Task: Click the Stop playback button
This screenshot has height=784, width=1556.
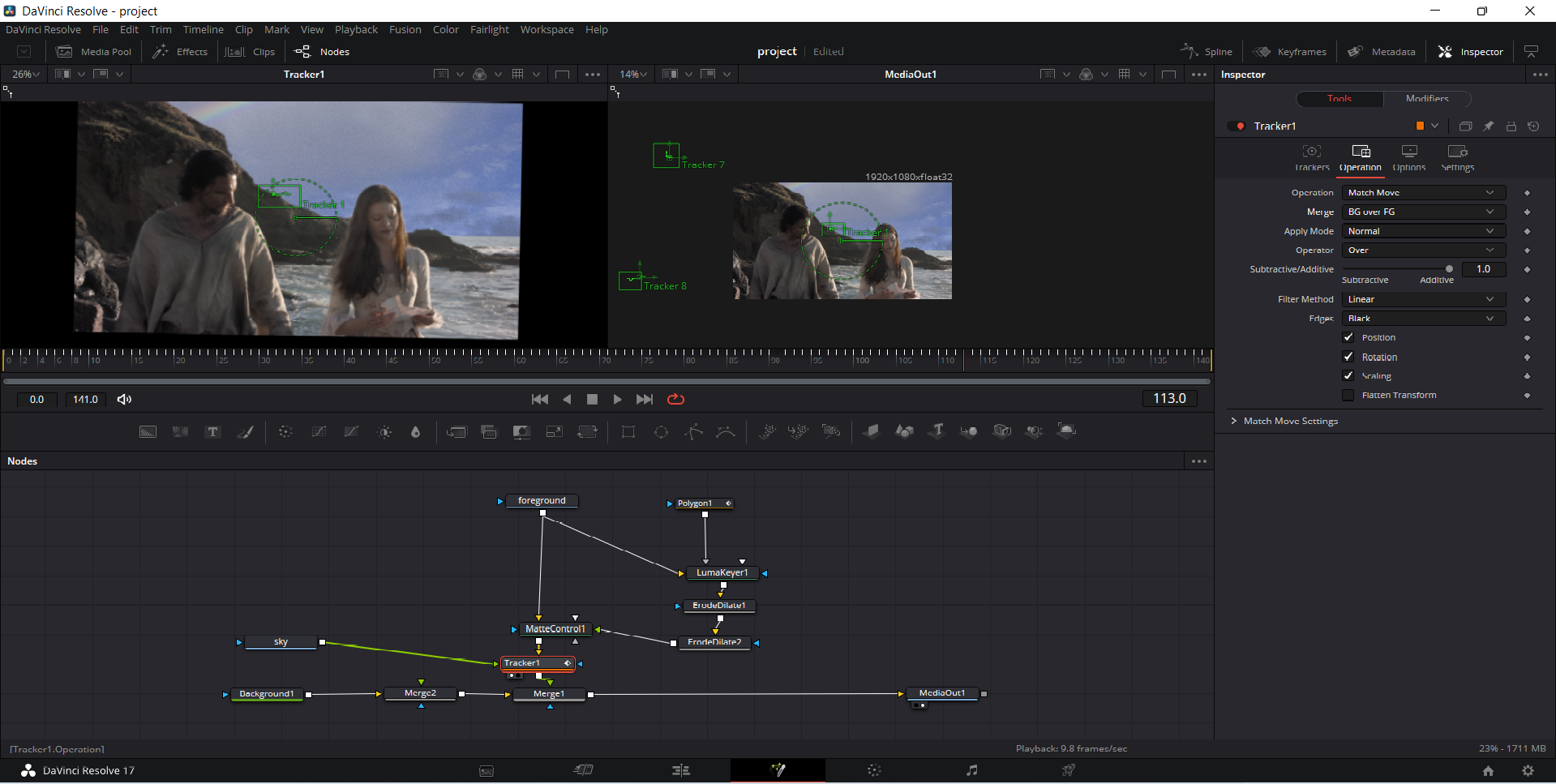Action: 592,399
